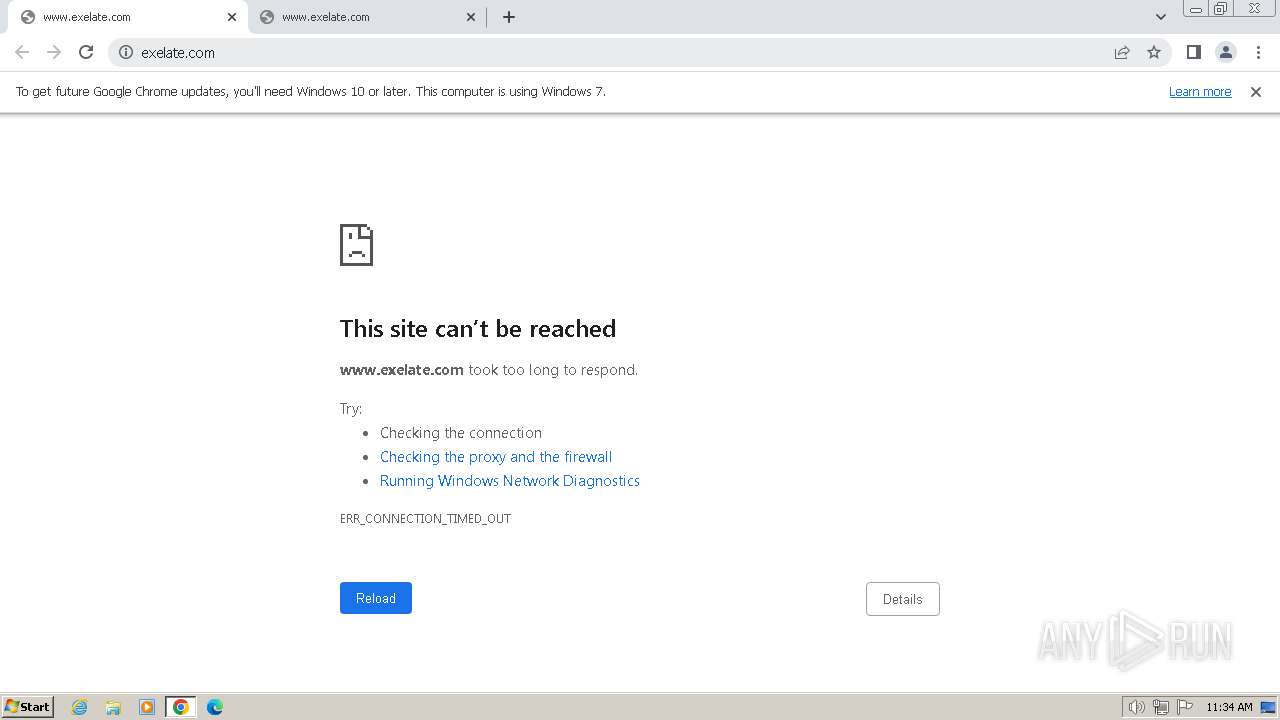Click Checking the proxy and the firewall

(496, 457)
